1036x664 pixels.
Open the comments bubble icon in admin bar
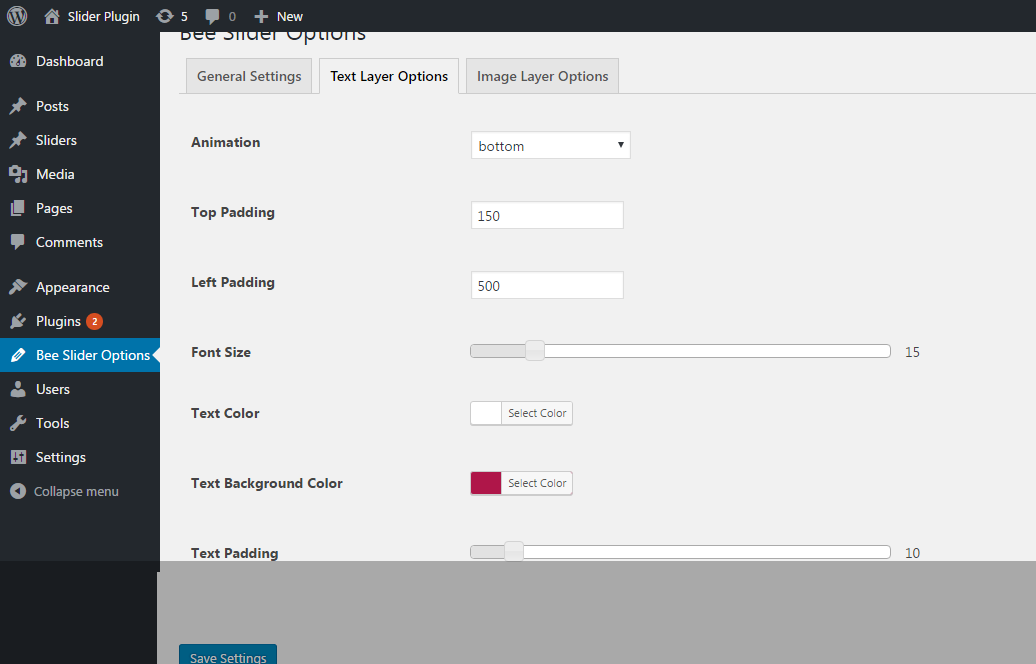pos(213,17)
